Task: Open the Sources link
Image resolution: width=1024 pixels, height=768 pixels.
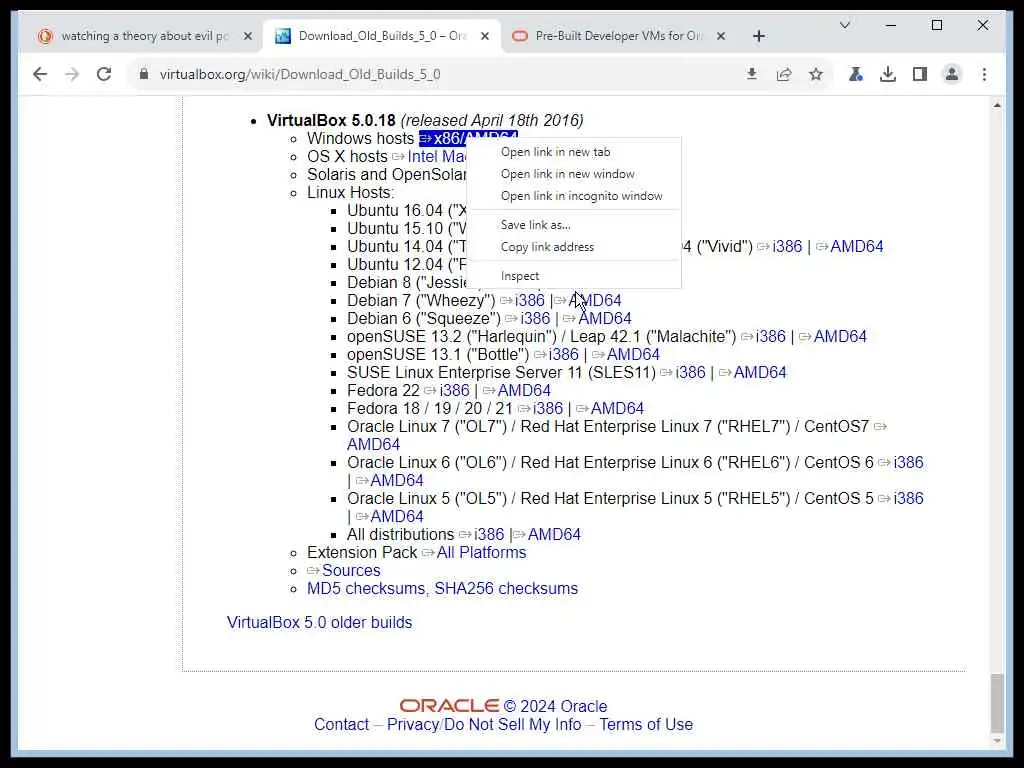Action: [x=351, y=570]
